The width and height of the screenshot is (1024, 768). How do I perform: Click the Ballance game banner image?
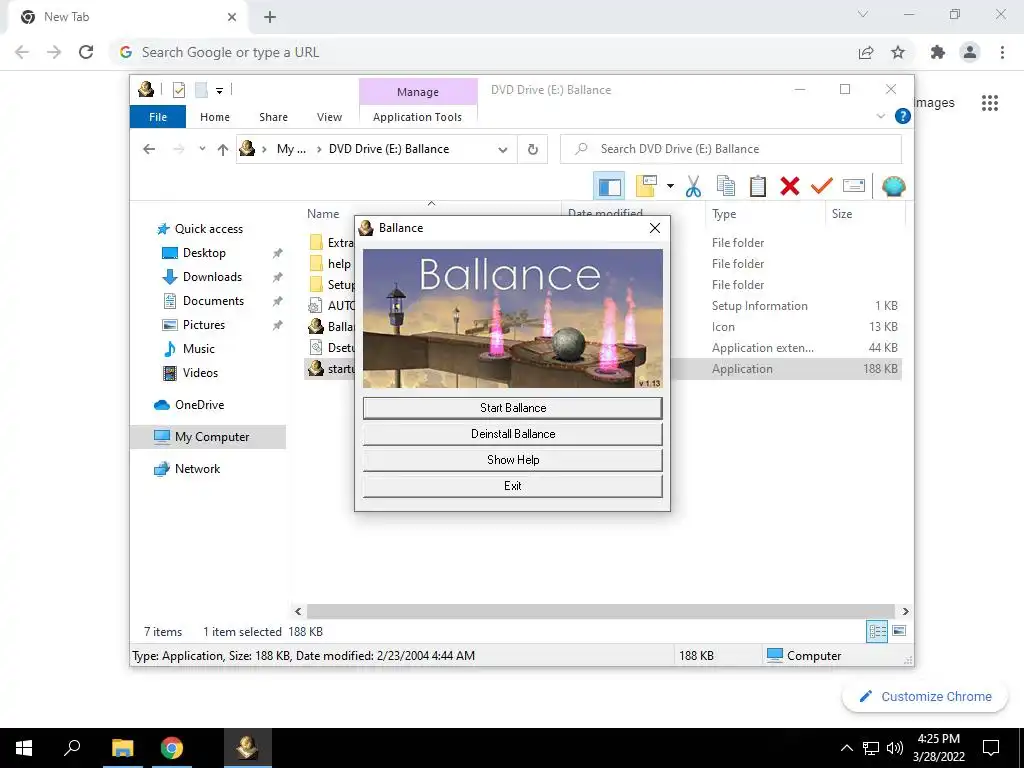[513, 318]
